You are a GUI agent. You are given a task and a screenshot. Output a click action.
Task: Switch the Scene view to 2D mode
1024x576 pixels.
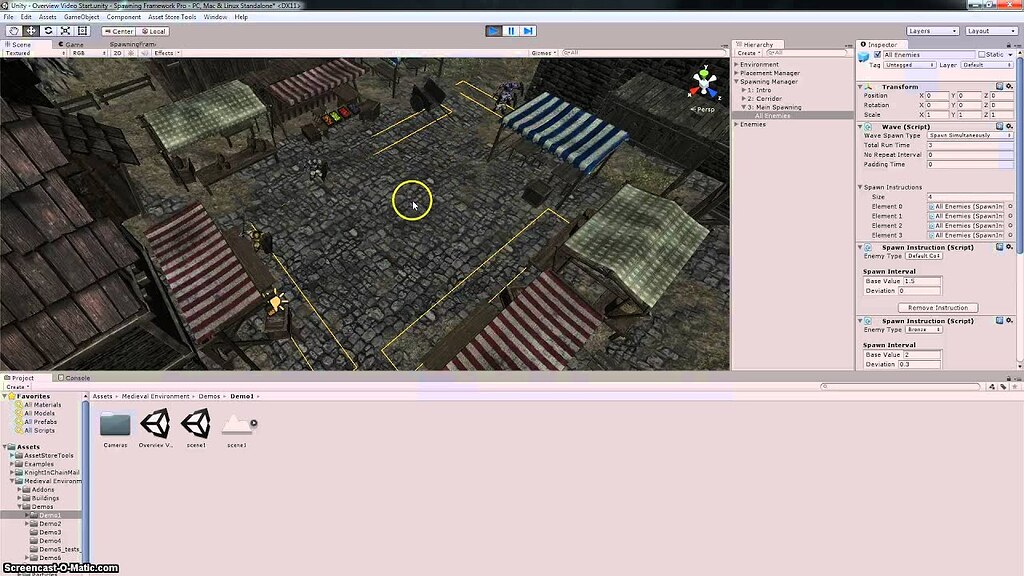(117, 52)
